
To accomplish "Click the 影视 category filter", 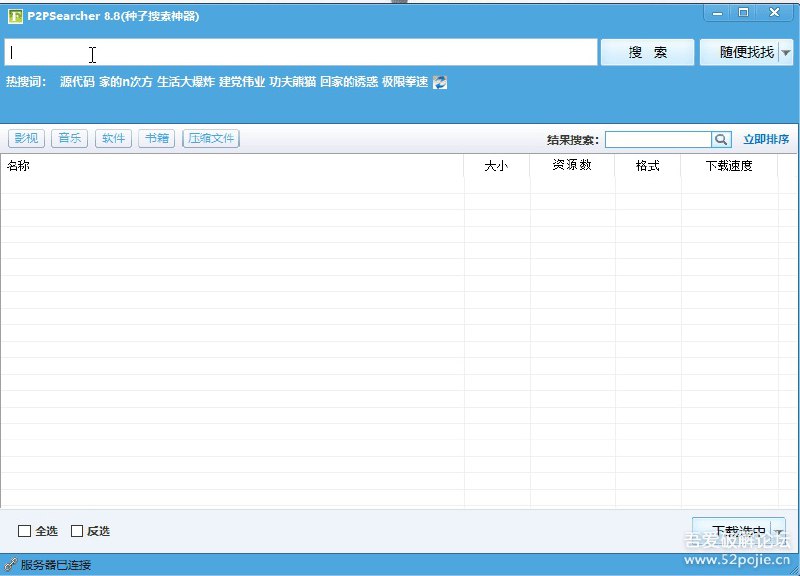I will (x=25, y=138).
